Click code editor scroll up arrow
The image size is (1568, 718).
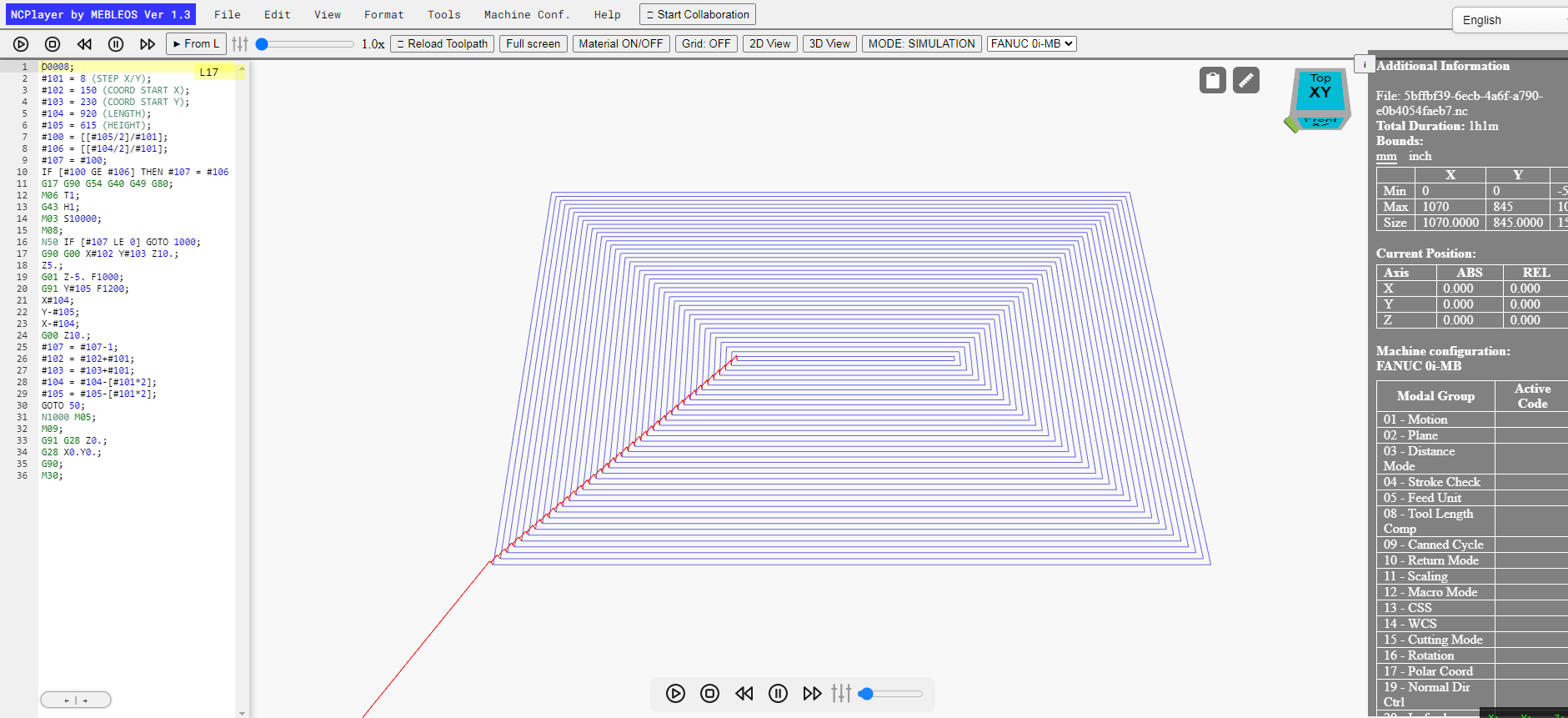pyautogui.click(x=242, y=68)
